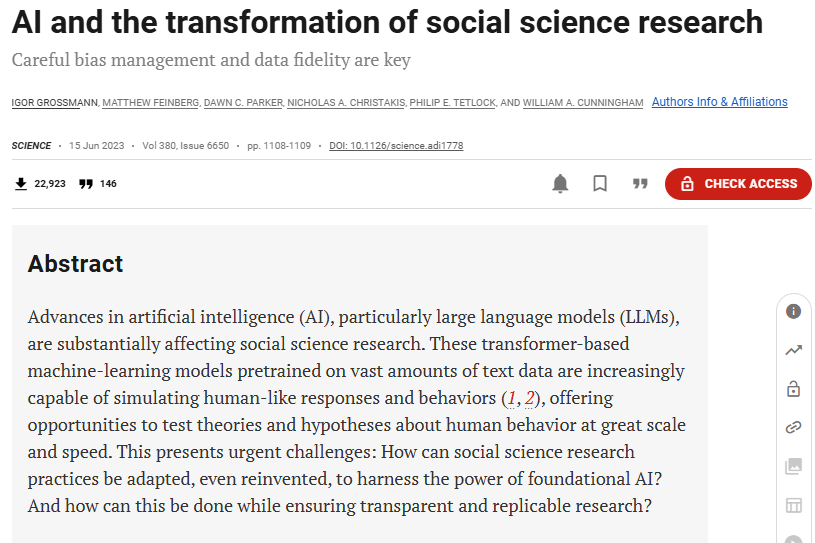Click the access lock sidebar icon
The image size is (815, 543).
793,388
